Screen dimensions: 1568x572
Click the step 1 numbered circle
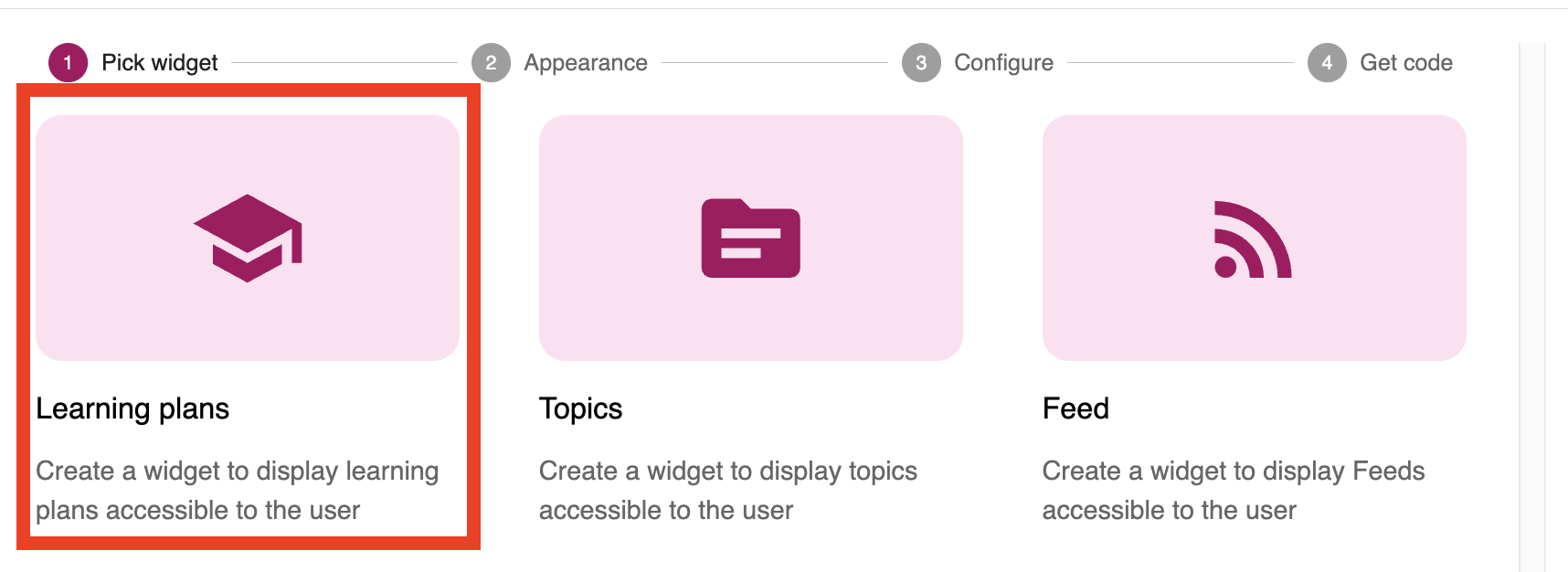68,63
